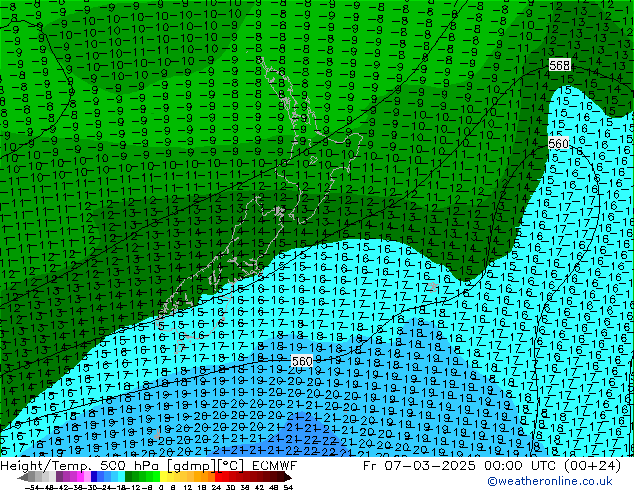This screenshot has height=490, width=634.
Task: Click the [°C] unit label in the title
Action: click(228, 466)
